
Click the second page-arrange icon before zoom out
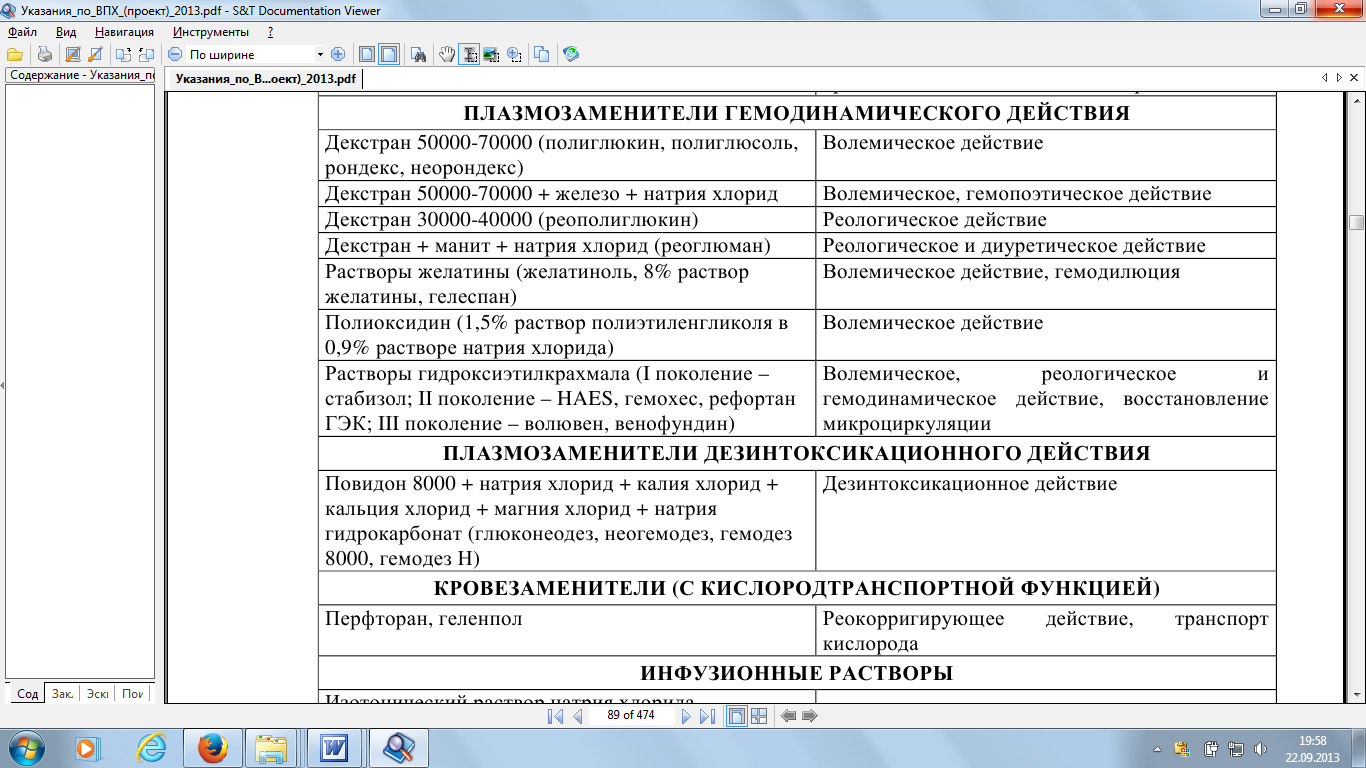[146, 54]
